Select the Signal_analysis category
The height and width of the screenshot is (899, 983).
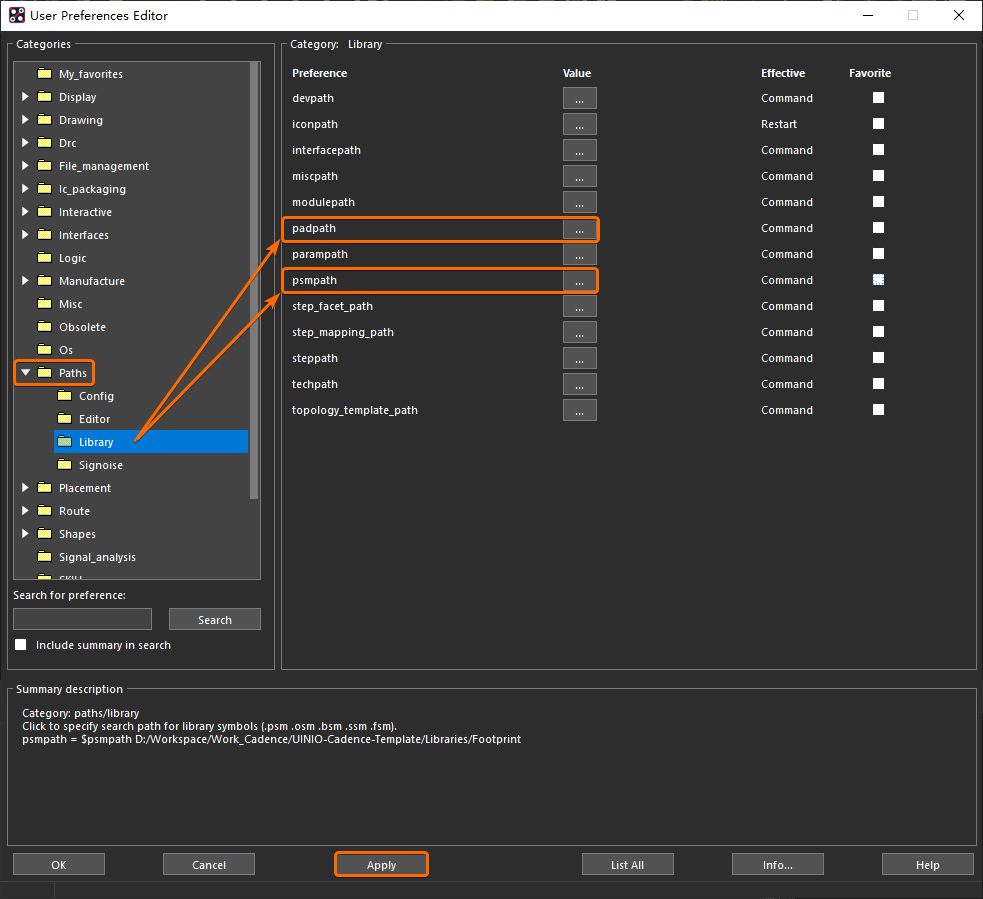97,557
